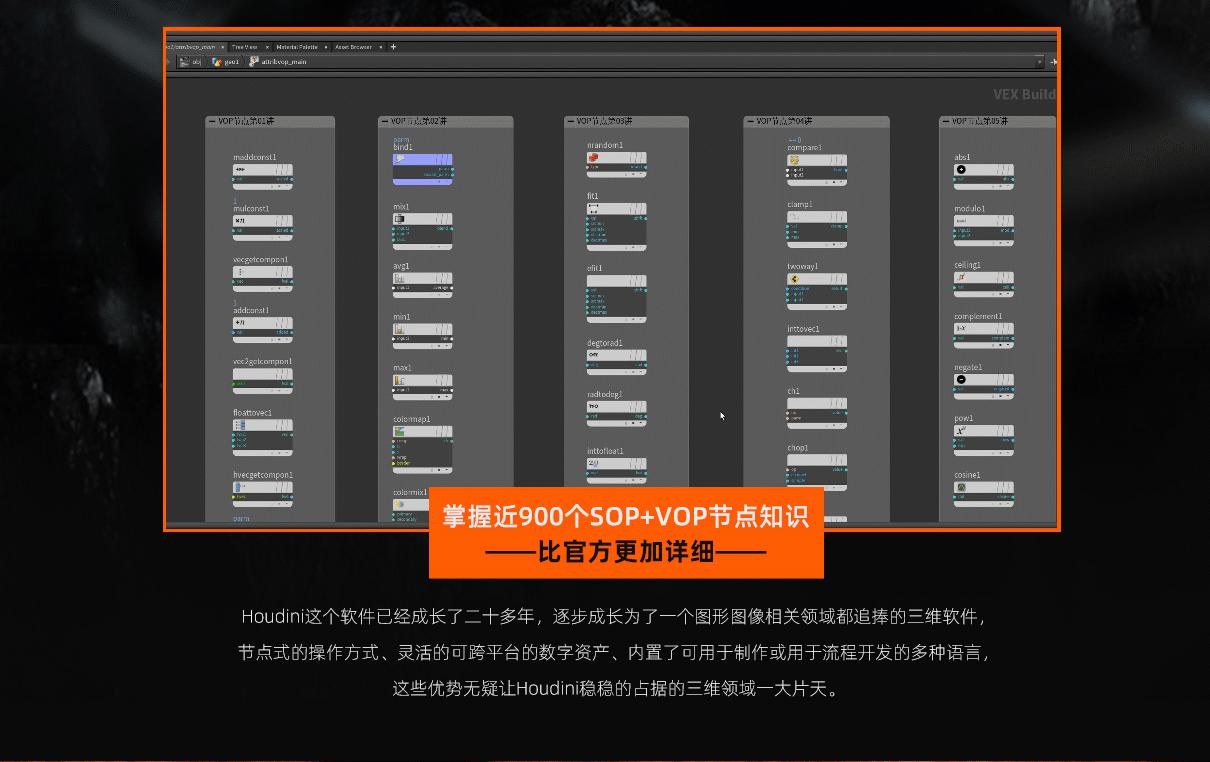Add a new pane tab with plus
This screenshot has width=1210, height=762.
click(x=393, y=46)
